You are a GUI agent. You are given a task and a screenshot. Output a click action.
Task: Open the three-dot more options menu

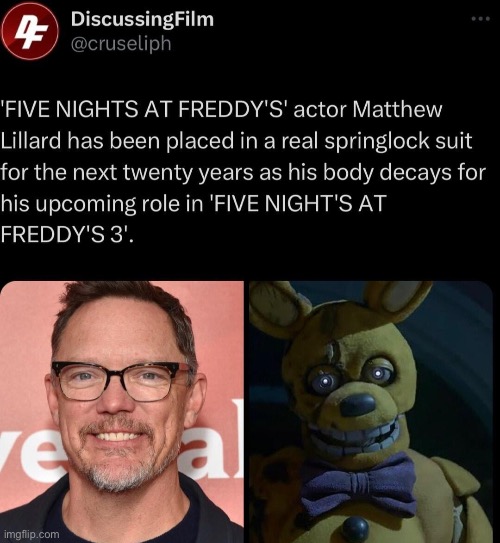click(x=481, y=19)
